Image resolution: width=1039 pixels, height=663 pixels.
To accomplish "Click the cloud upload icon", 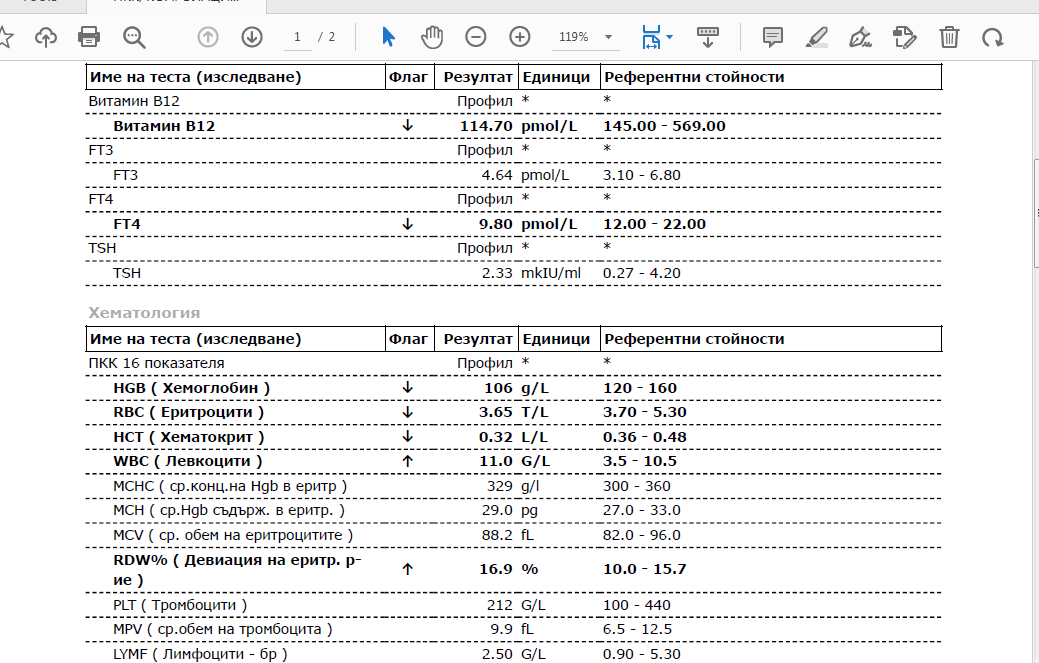I will pos(46,37).
